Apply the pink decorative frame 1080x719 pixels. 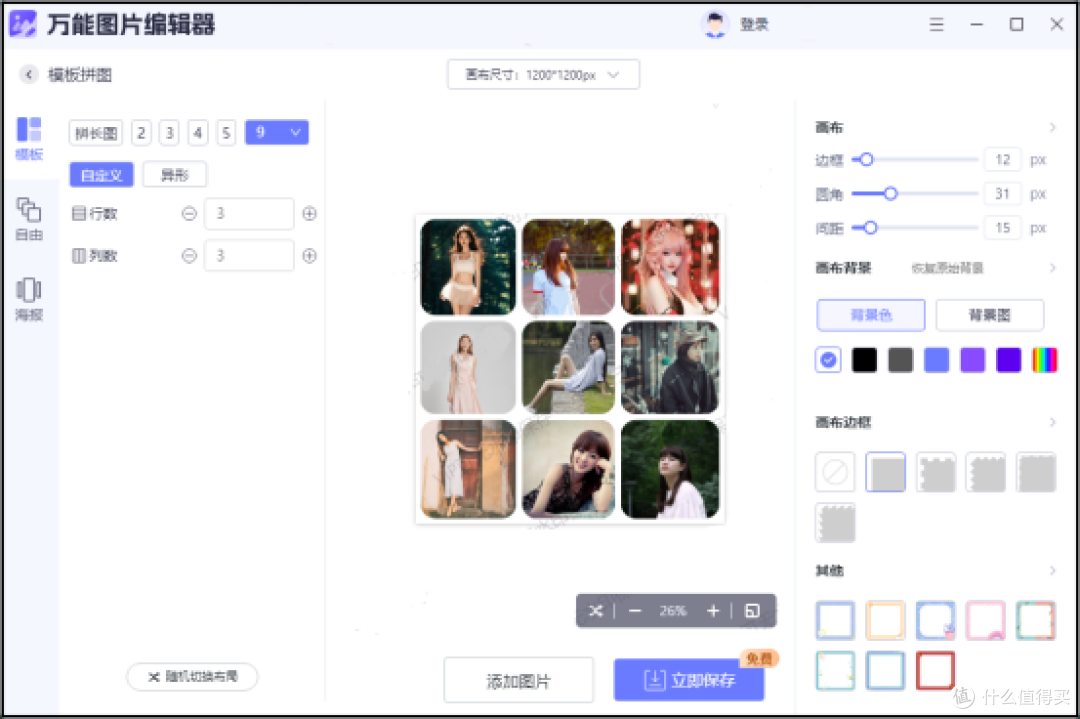986,620
